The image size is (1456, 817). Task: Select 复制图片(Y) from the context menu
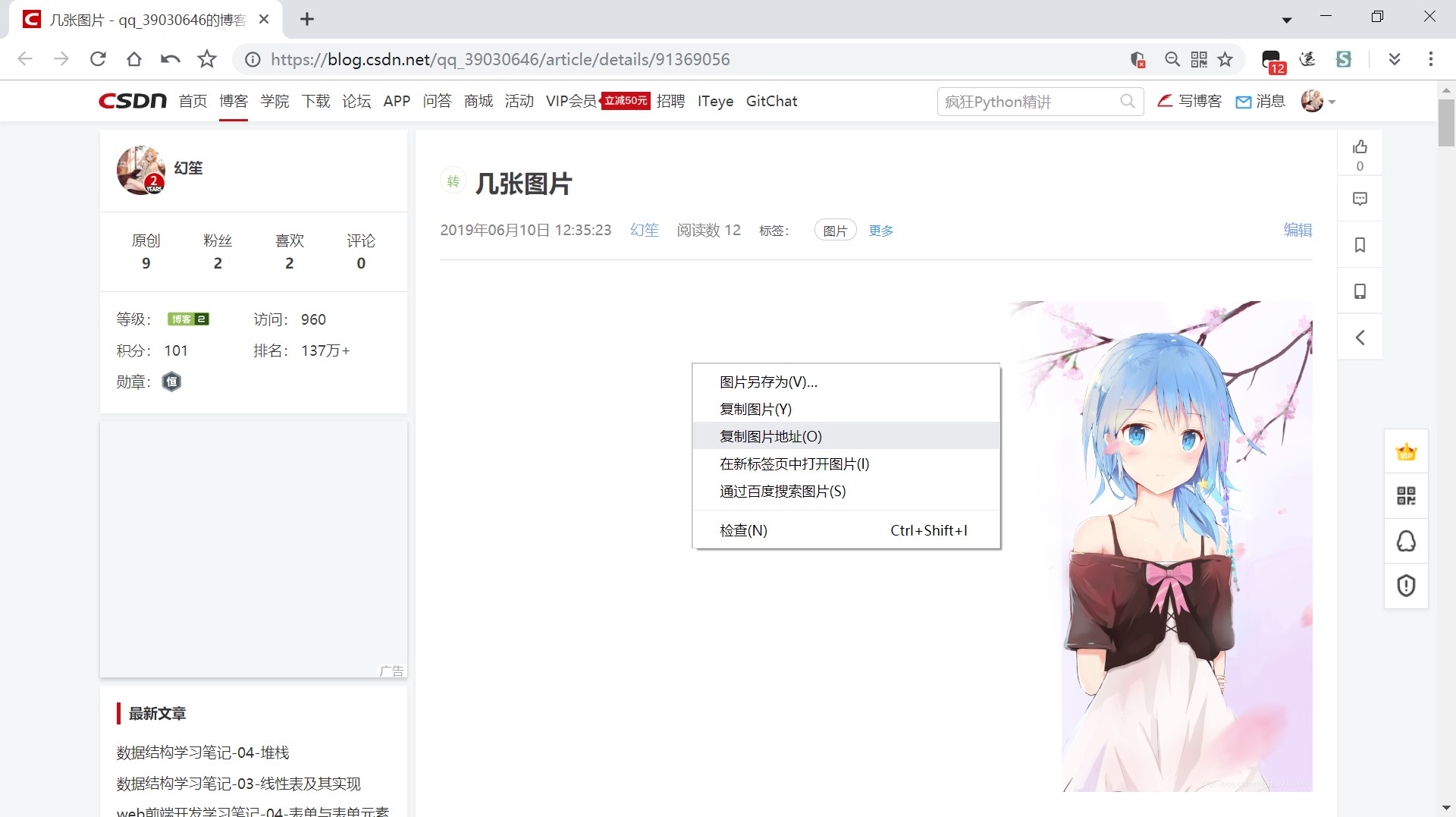755,409
